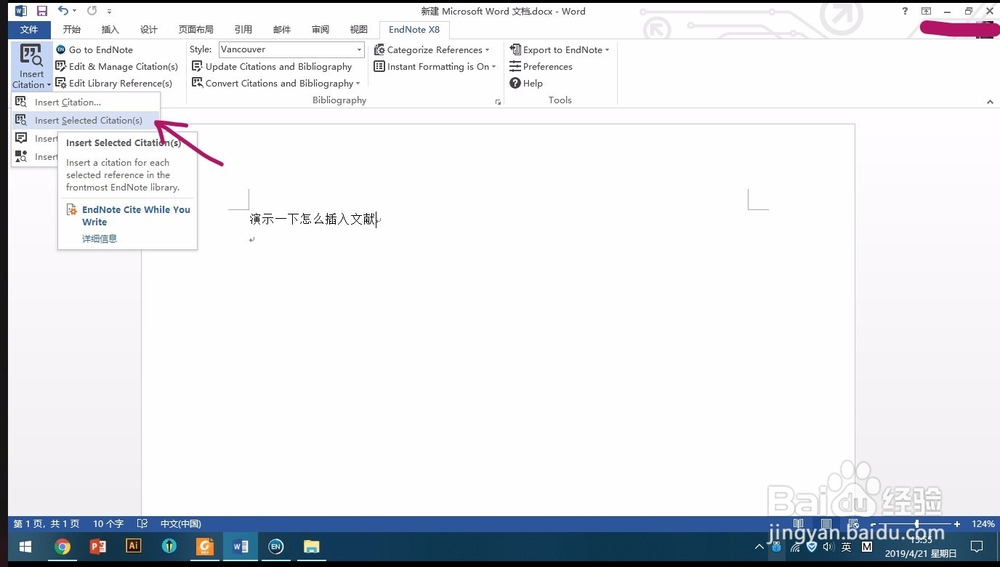Viewport: 1000px width, 567px height.
Task: Open PowerPoint from taskbar
Action: pos(98,547)
